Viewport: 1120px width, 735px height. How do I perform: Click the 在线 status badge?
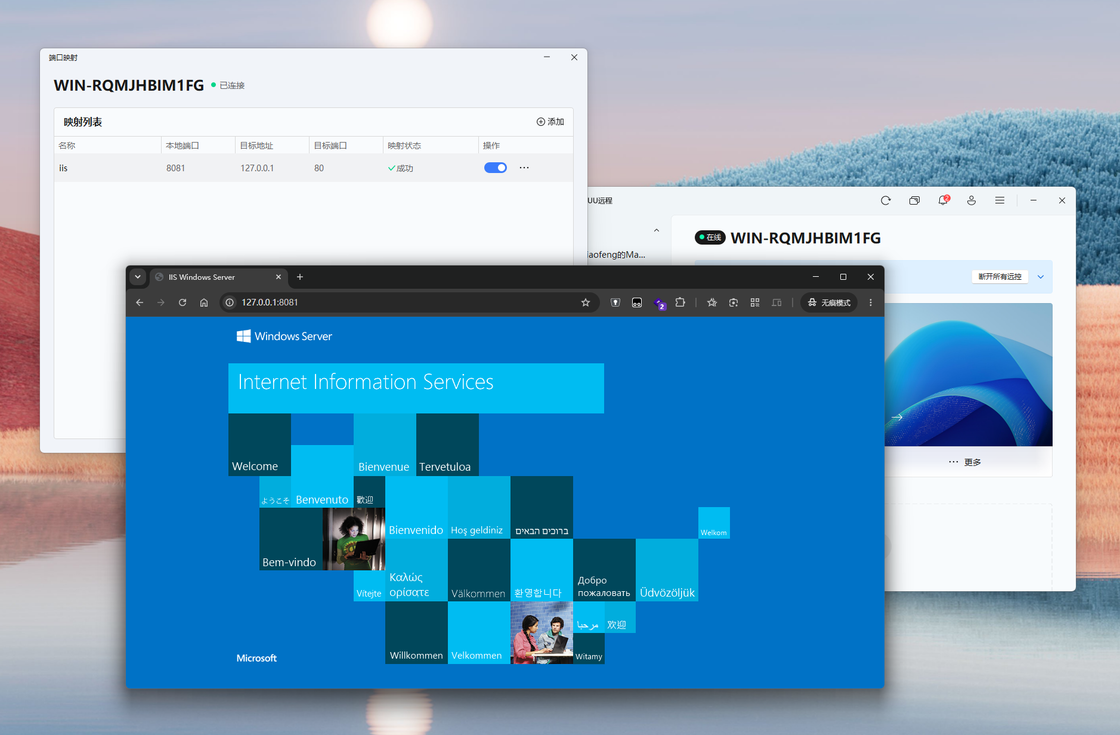pyautogui.click(x=710, y=238)
